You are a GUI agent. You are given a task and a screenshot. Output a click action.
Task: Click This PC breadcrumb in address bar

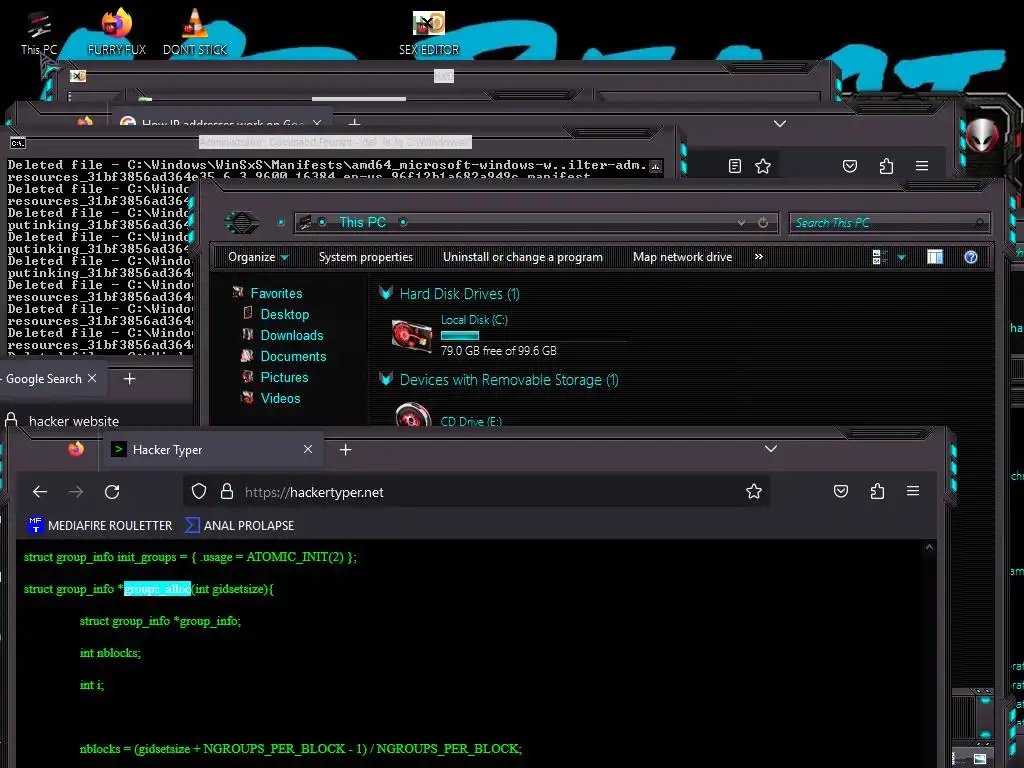tap(362, 223)
